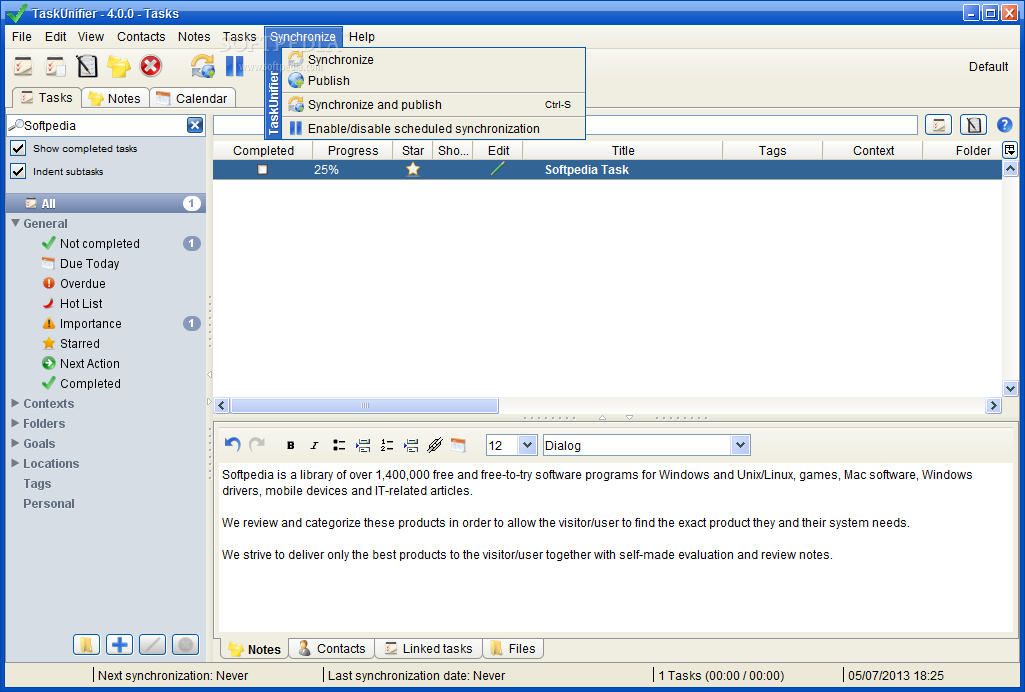Click the horizontal scrollbar thumb in task list

pyautogui.click(x=365, y=405)
